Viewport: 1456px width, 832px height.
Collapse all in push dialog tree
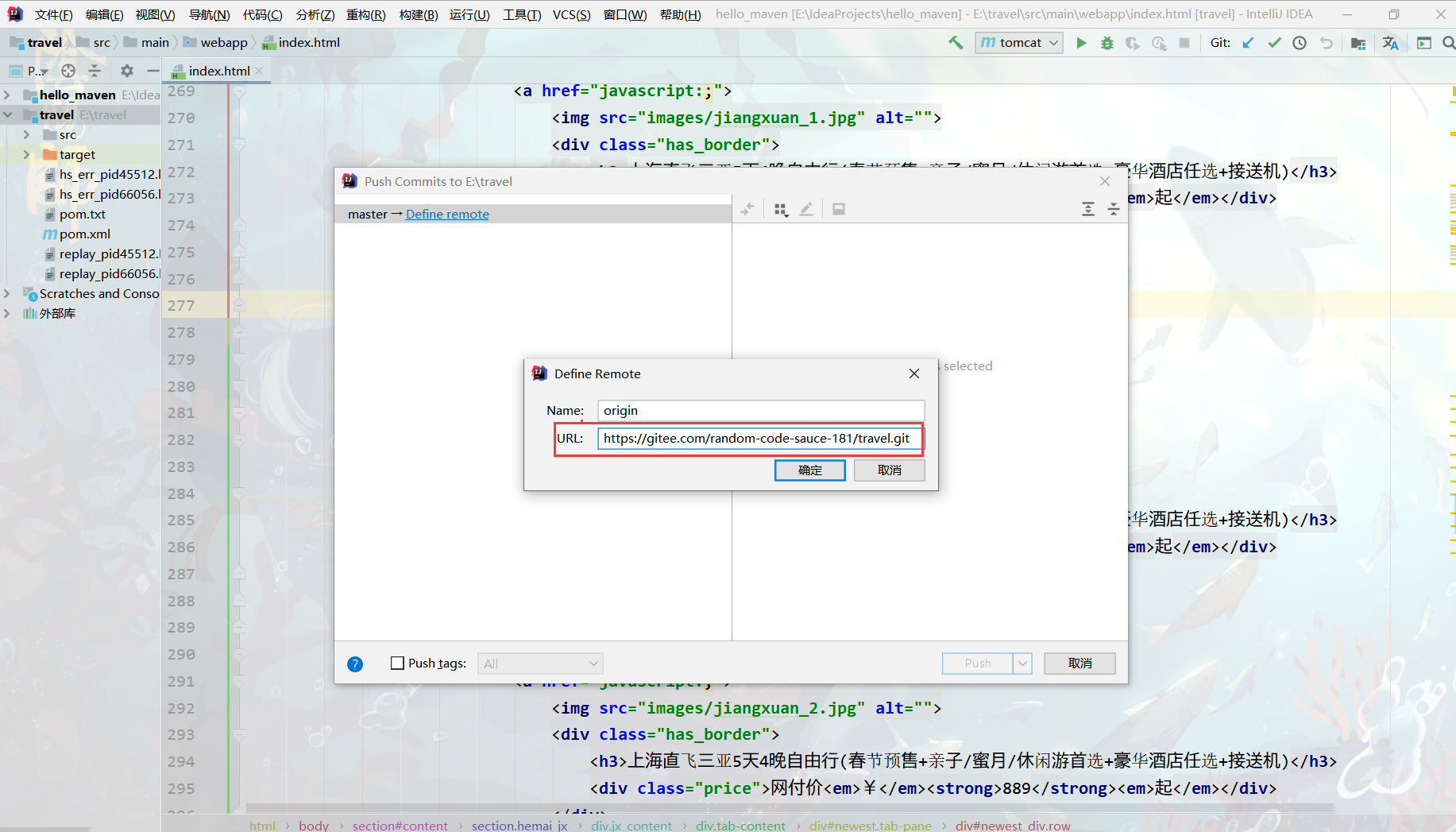point(1114,209)
